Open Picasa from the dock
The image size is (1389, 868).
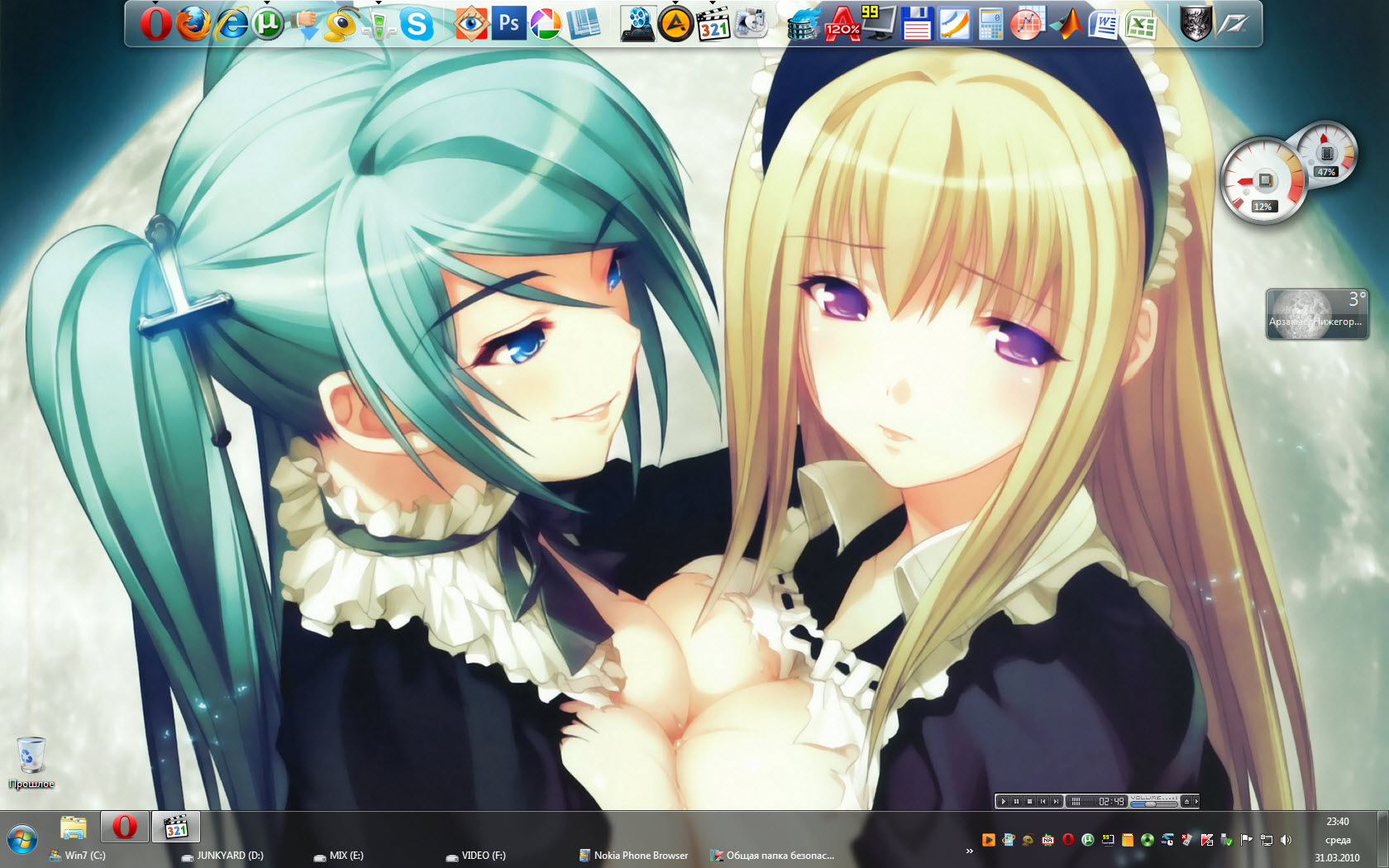click(546, 23)
